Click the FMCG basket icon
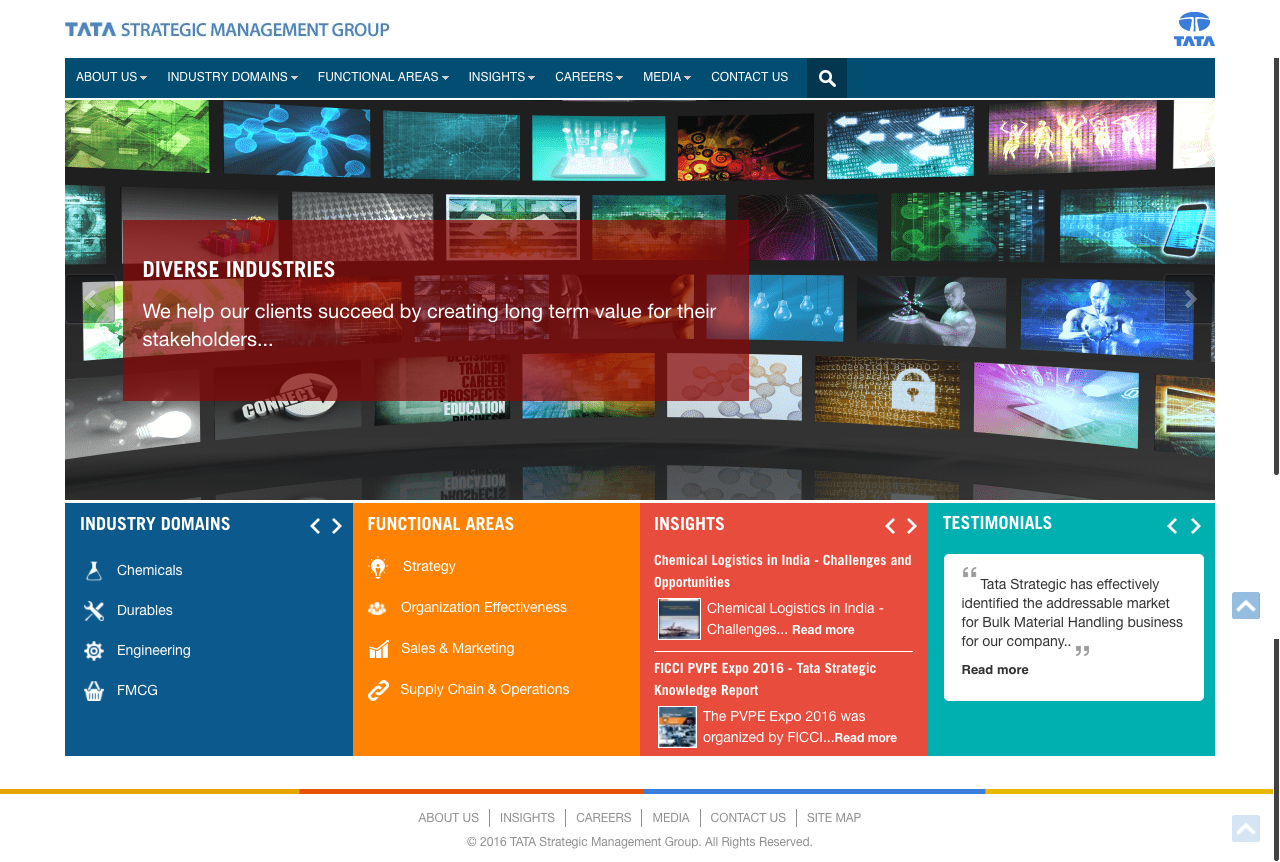1280x862 pixels. point(94,691)
